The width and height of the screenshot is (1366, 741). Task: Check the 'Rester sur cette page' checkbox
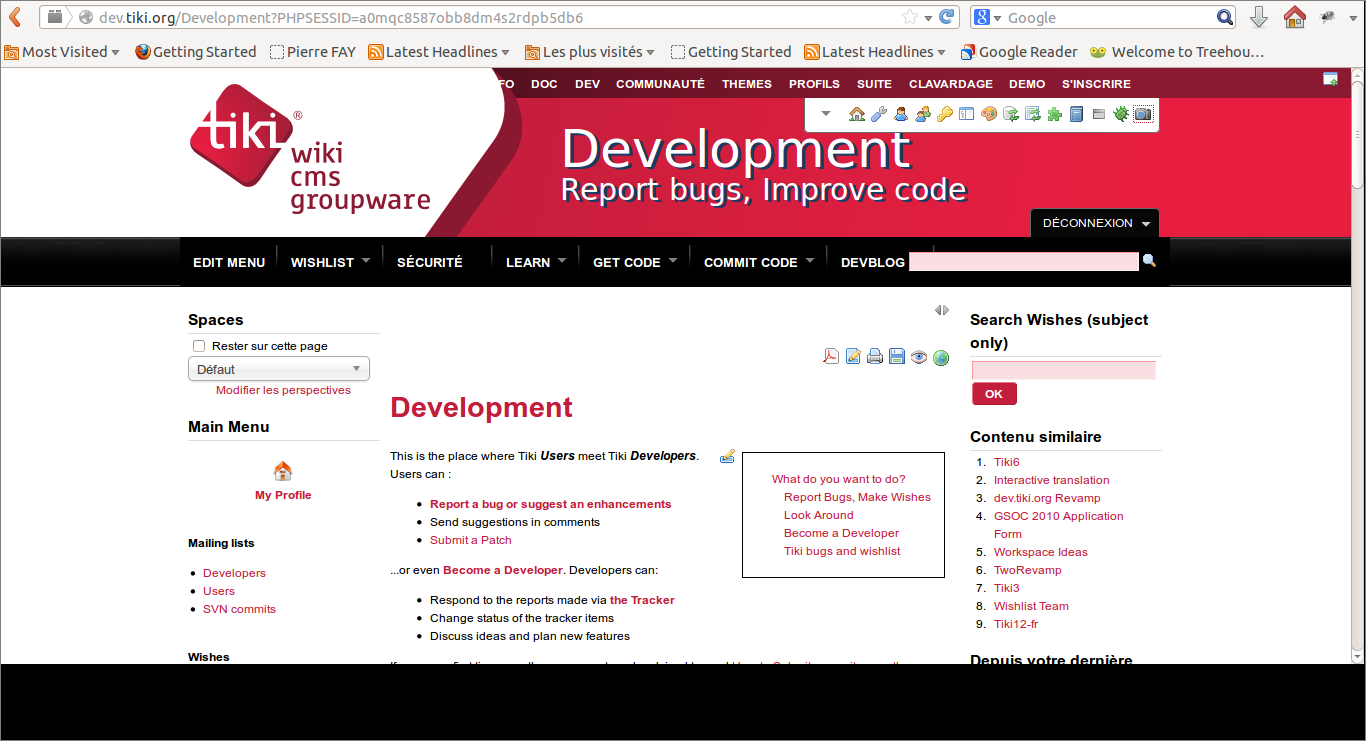[199, 346]
